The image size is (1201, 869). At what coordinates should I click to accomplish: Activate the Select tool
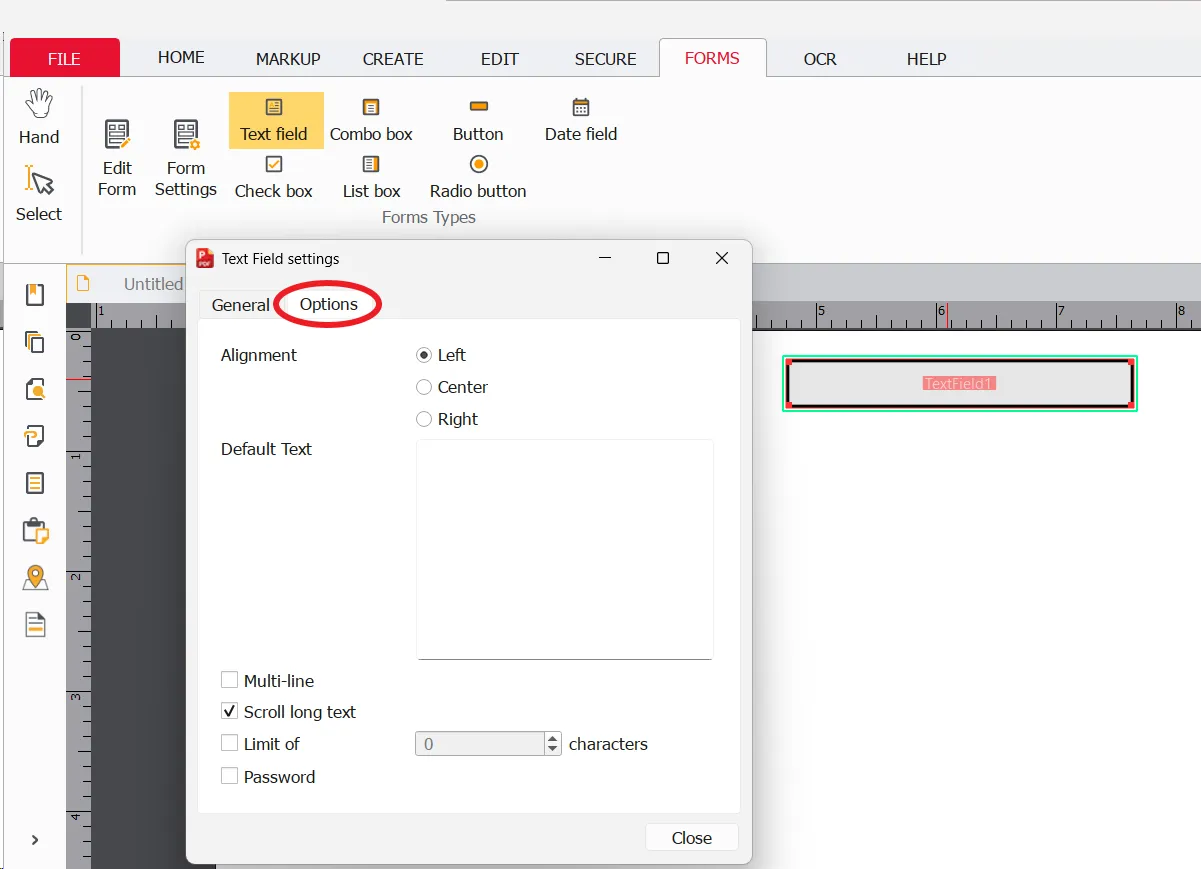click(39, 194)
